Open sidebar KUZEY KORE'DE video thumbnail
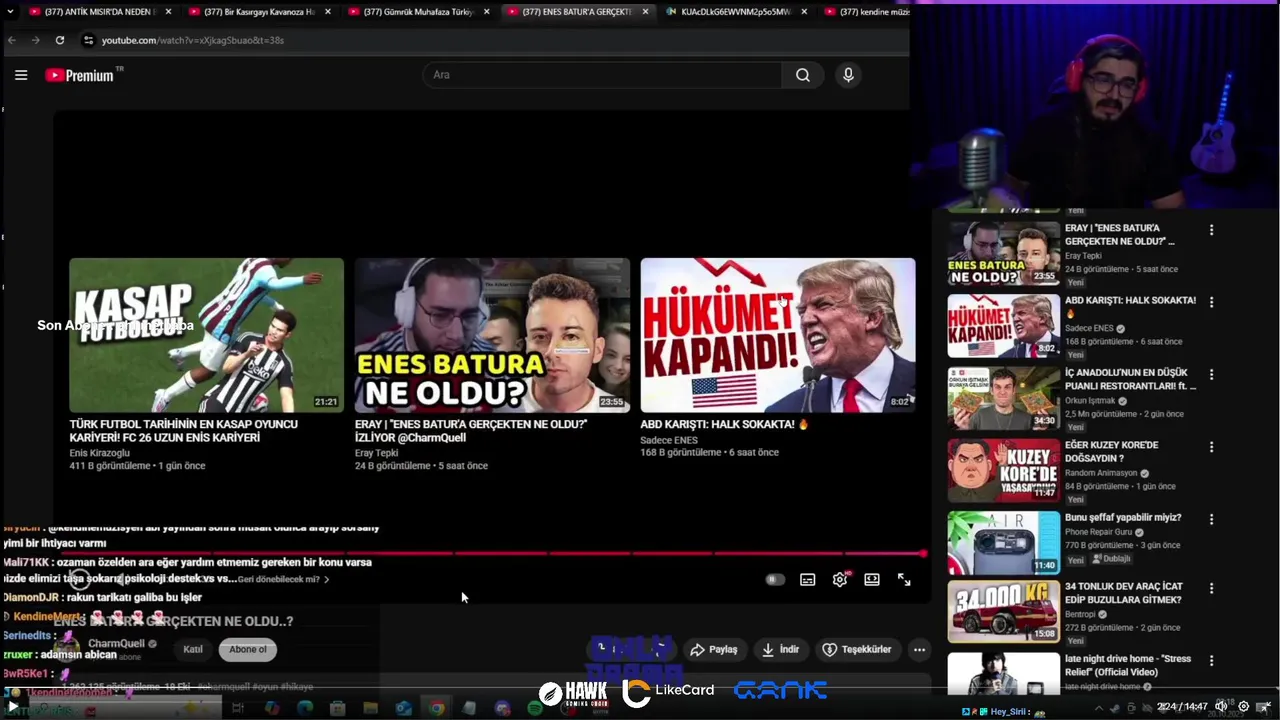This screenshot has height=720, width=1280. click(x=1004, y=470)
